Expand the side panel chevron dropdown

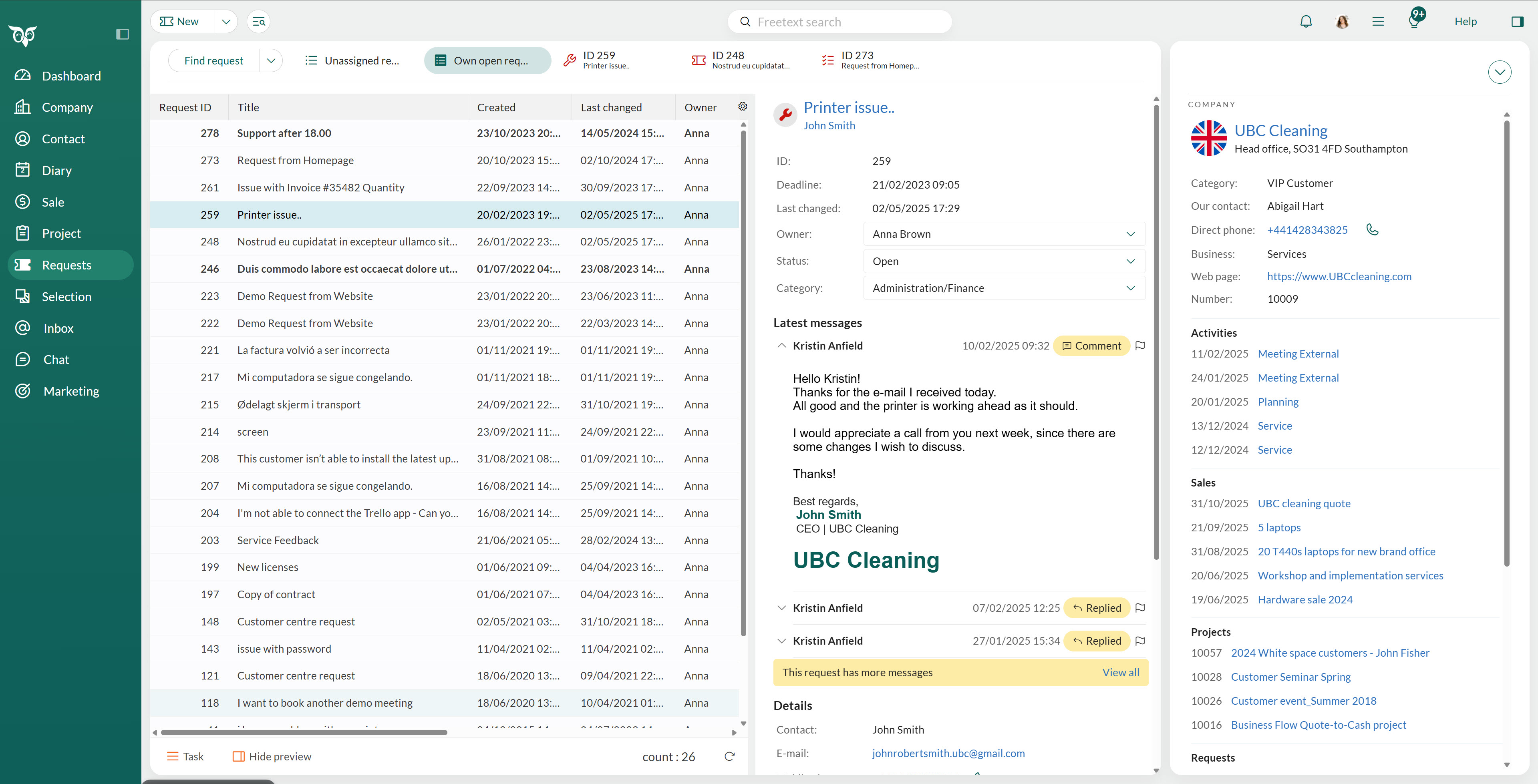(x=1499, y=72)
